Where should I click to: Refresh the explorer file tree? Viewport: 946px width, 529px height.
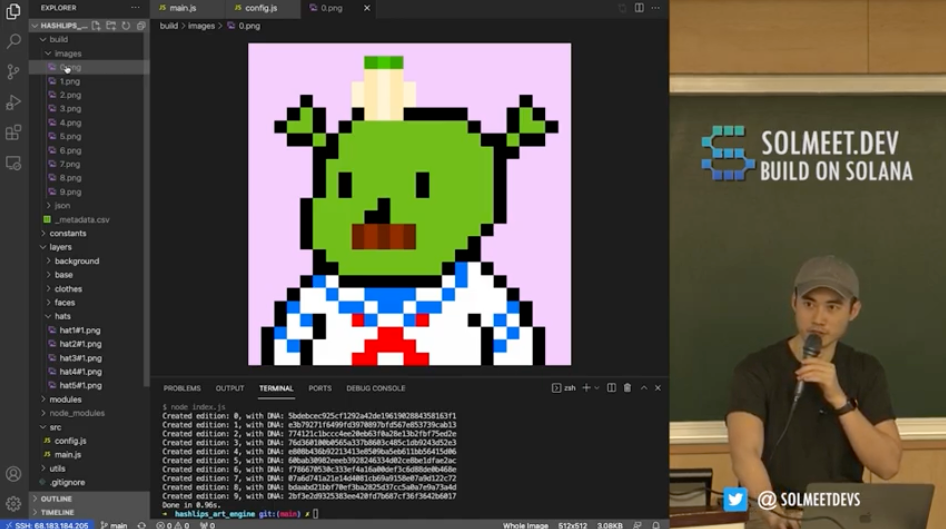[125, 25]
